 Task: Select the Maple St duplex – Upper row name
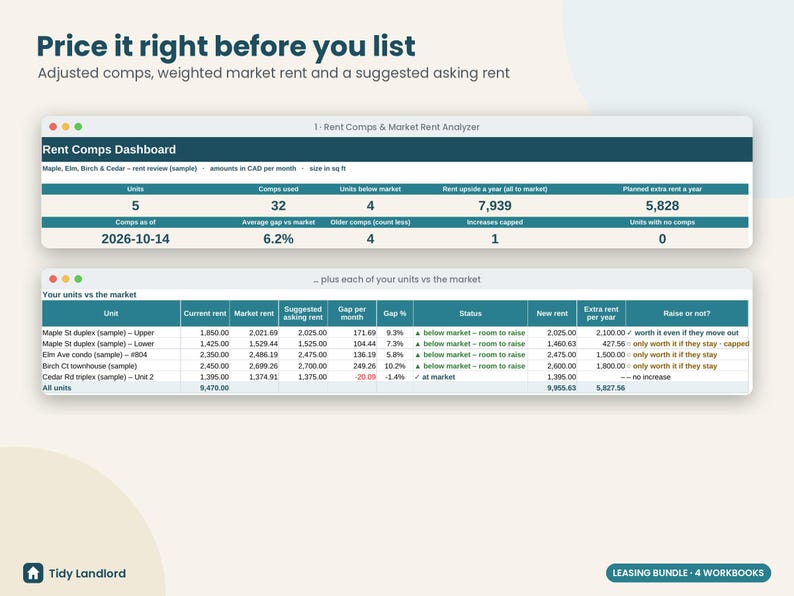pyautogui.click(x=98, y=333)
